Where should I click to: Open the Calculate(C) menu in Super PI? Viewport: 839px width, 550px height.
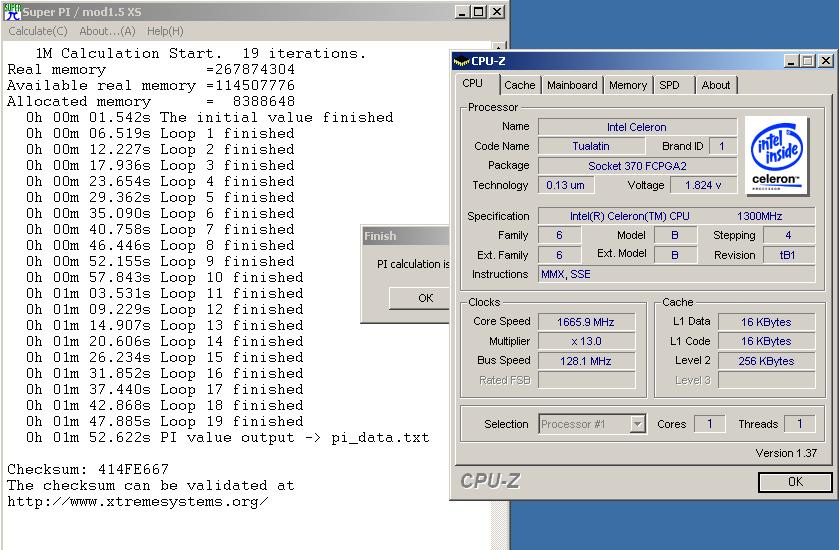click(x=38, y=31)
